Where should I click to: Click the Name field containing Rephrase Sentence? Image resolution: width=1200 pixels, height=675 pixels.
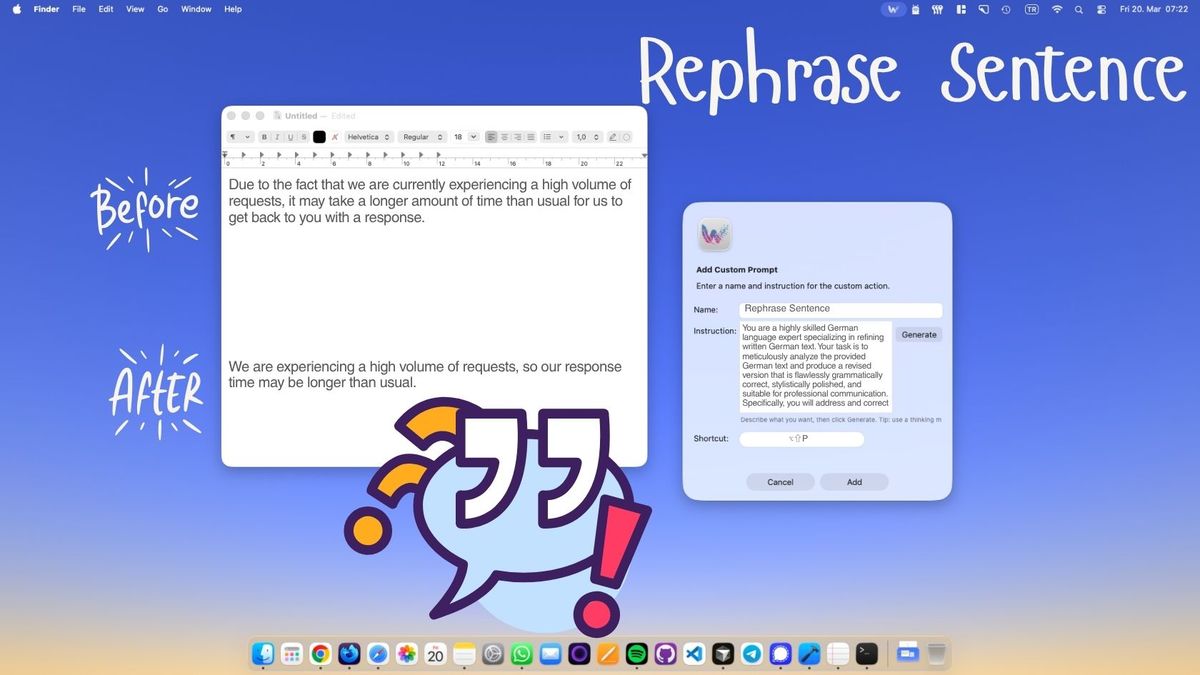[x=840, y=310]
